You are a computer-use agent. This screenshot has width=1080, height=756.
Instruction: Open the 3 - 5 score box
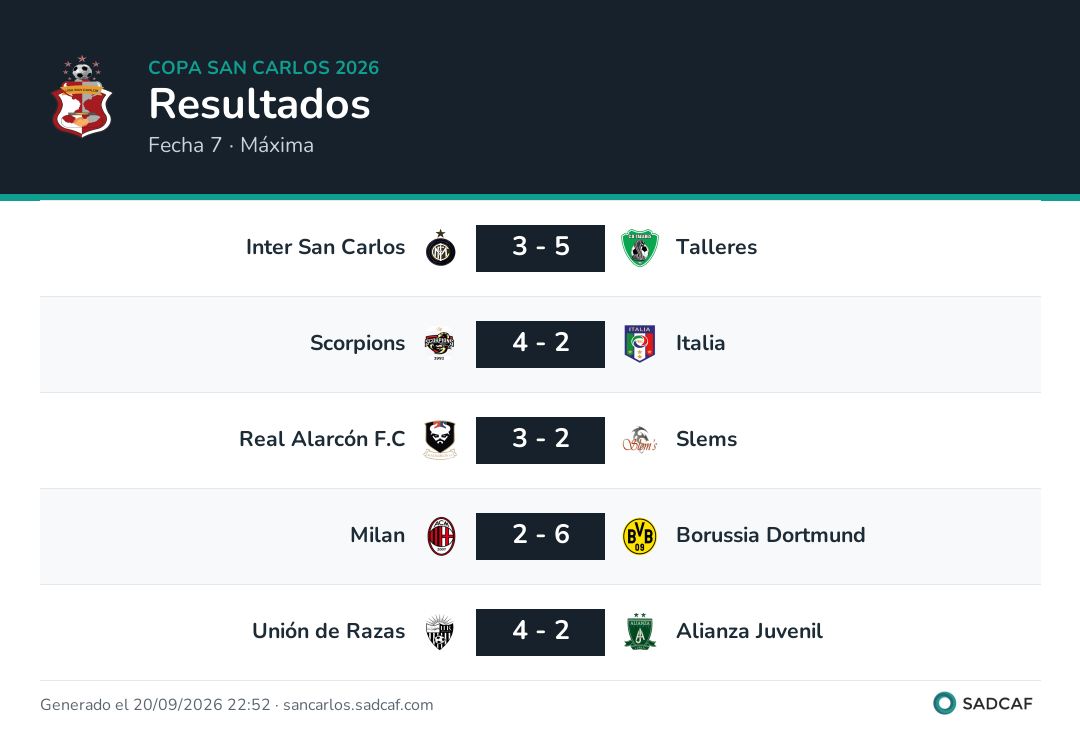(x=540, y=248)
